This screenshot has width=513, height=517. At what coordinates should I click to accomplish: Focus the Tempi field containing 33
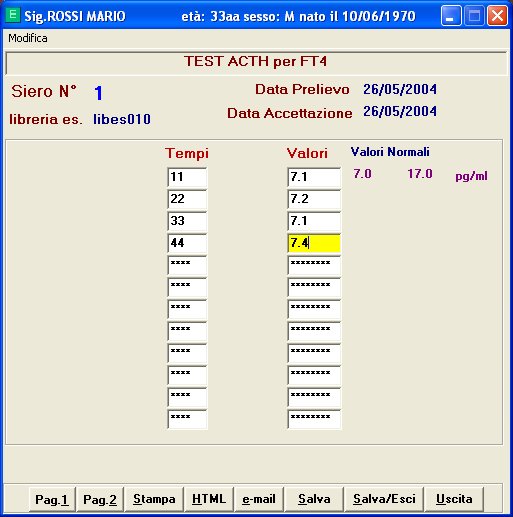pyautogui.click(x=187, y=221)
